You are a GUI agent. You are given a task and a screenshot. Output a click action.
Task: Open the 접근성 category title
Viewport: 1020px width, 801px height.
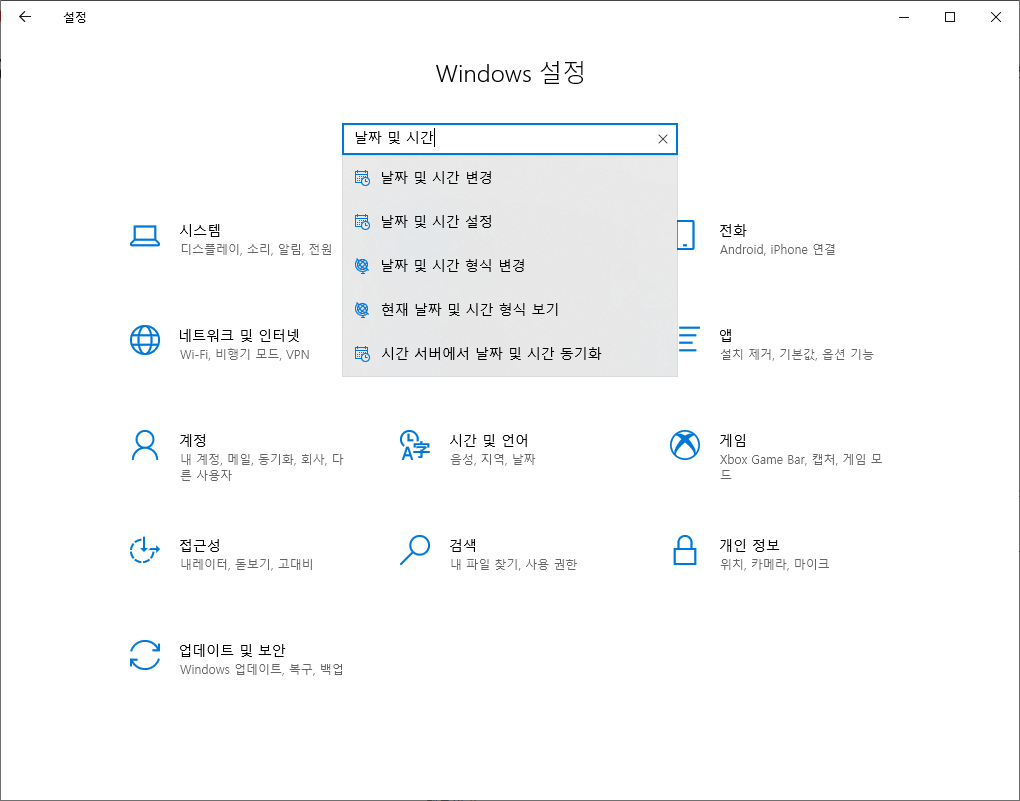pyautogui.click(x=200, y=545)
